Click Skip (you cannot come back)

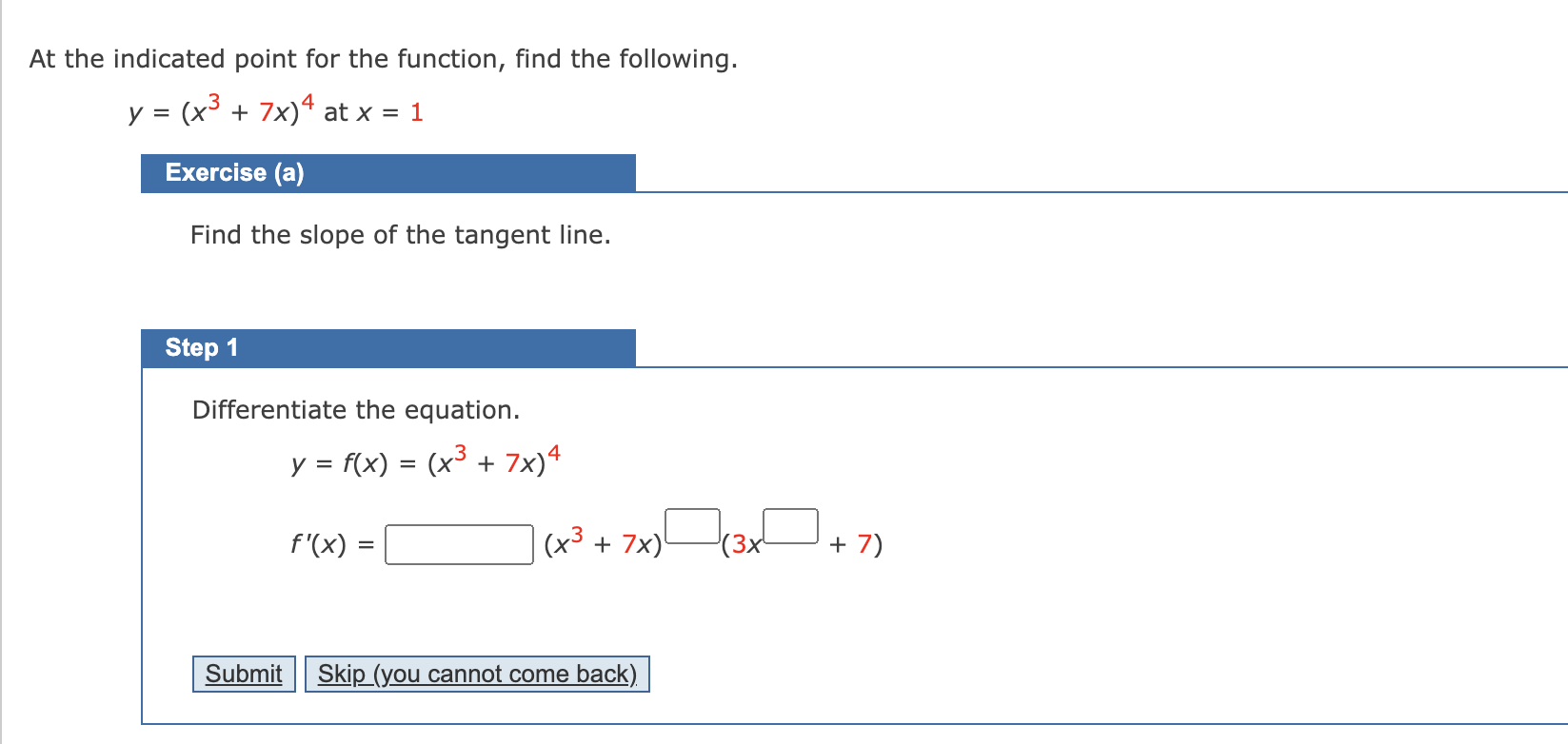(476, 674)
